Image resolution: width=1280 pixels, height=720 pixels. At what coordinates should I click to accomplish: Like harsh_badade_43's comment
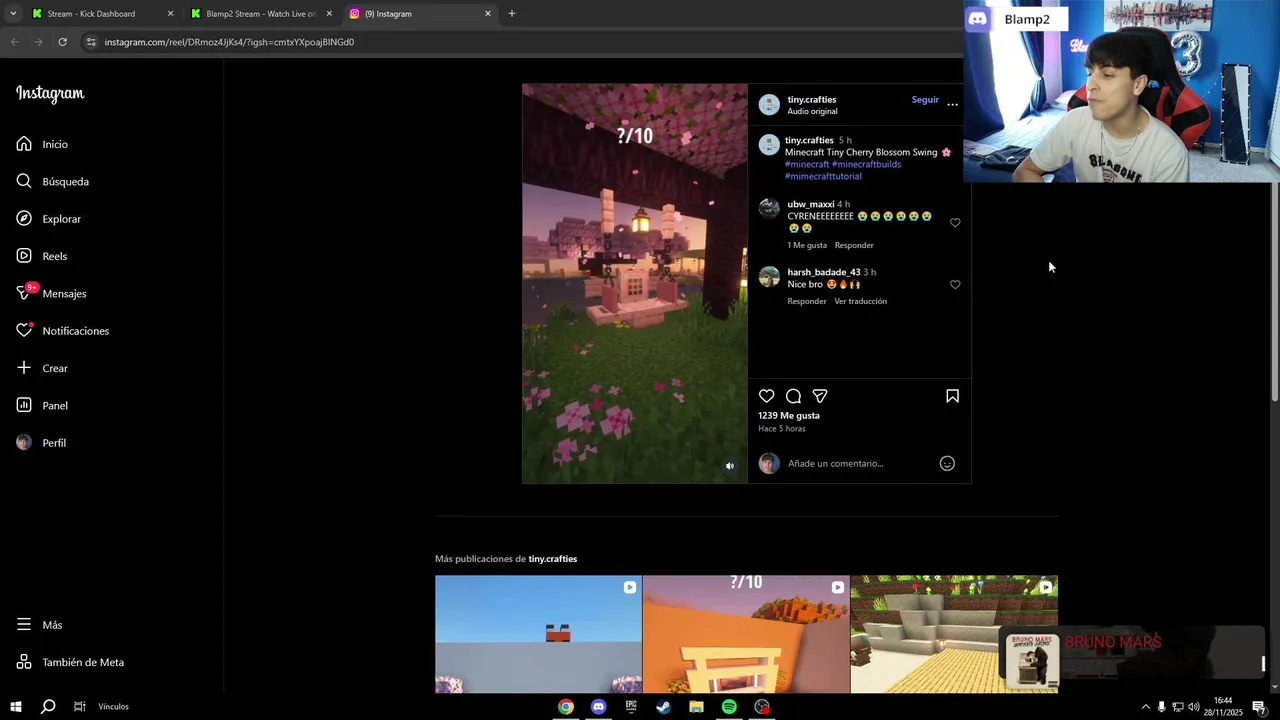coord(955,285)
